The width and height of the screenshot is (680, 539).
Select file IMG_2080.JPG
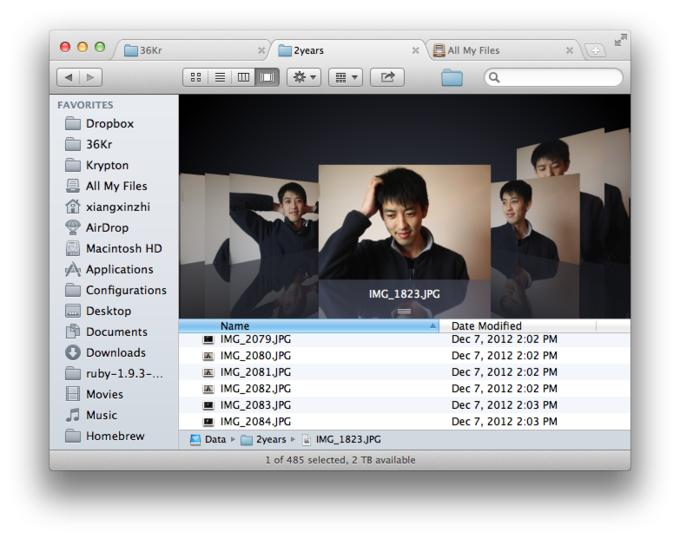click(404, 356)
